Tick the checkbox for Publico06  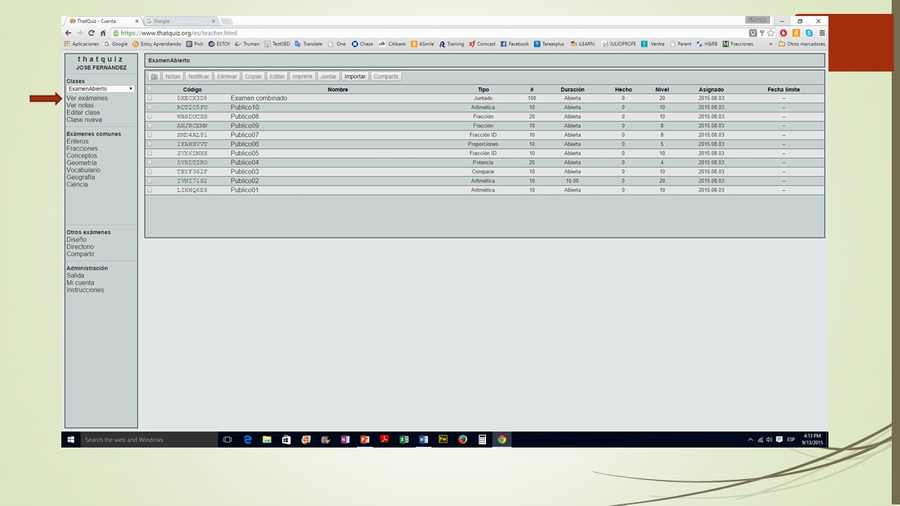click(150, 144)
